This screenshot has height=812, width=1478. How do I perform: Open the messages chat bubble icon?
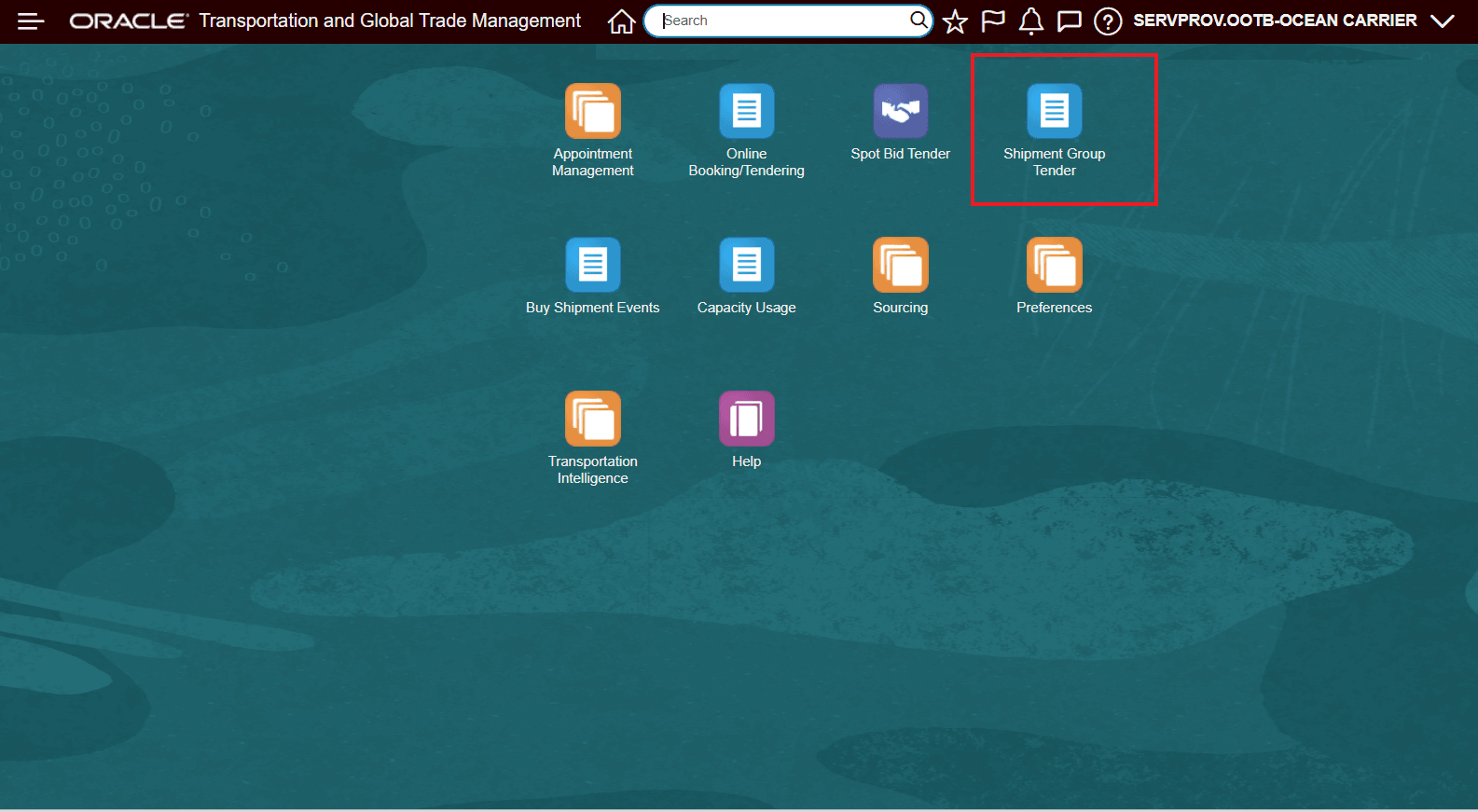click(1070, 21)
